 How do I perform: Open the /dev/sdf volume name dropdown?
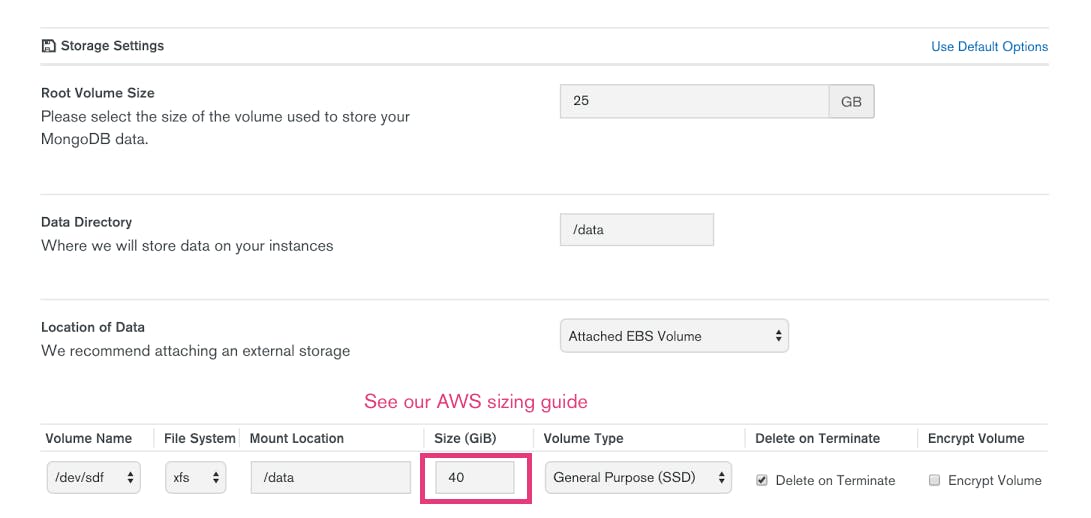(x=94, y=478)
